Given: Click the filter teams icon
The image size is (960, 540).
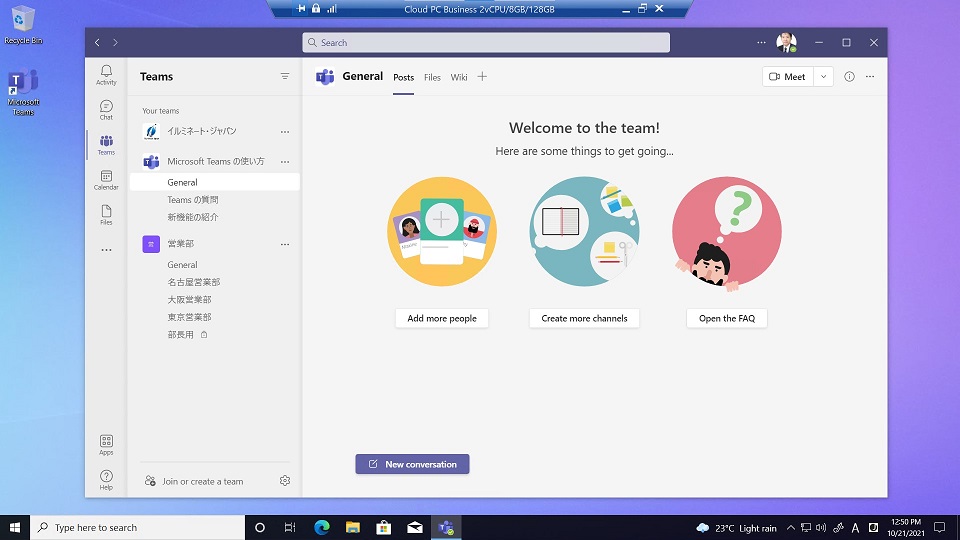Looking at the screenshot, I should [x=285, y=77].
